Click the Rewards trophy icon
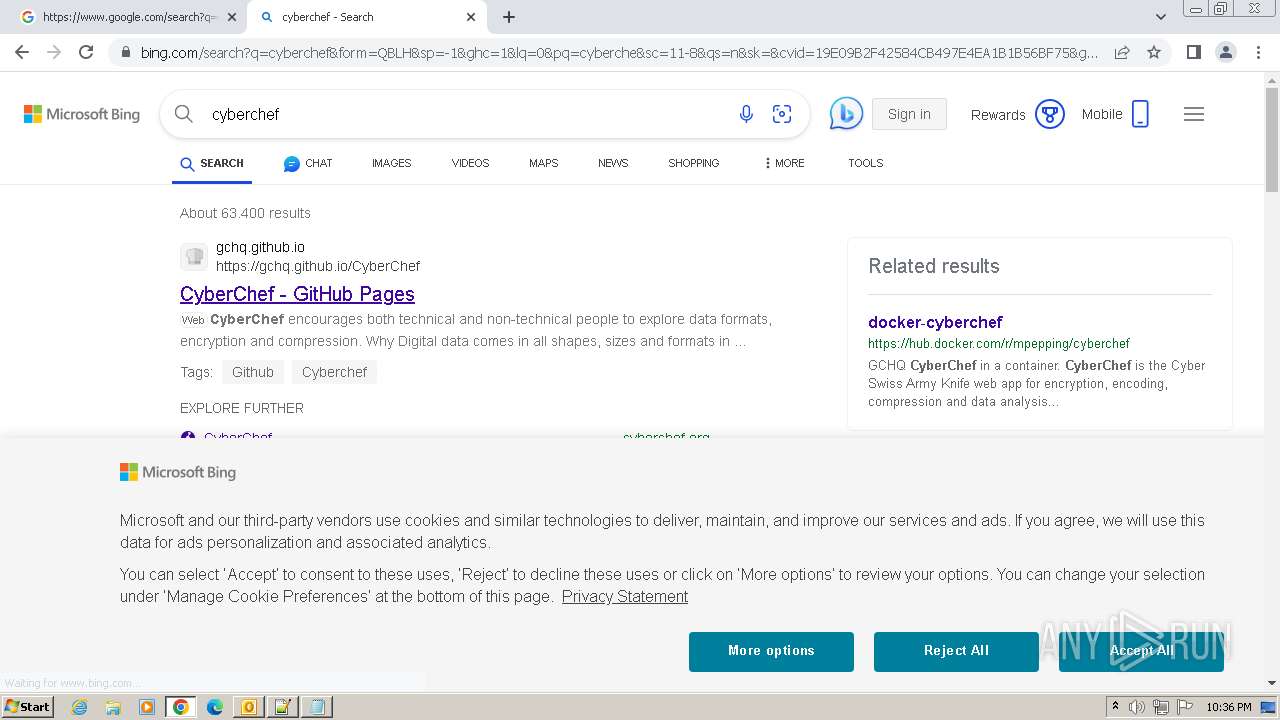The image size is (1280, 720). [x=1049, y=114]
